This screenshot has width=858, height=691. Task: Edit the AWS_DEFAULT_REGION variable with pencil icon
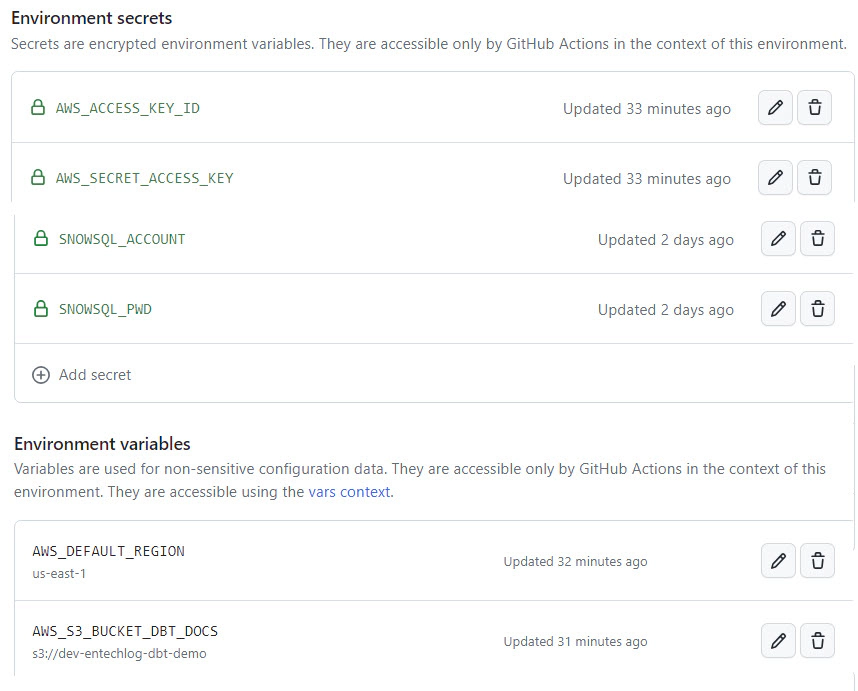[x=778, y=561]
